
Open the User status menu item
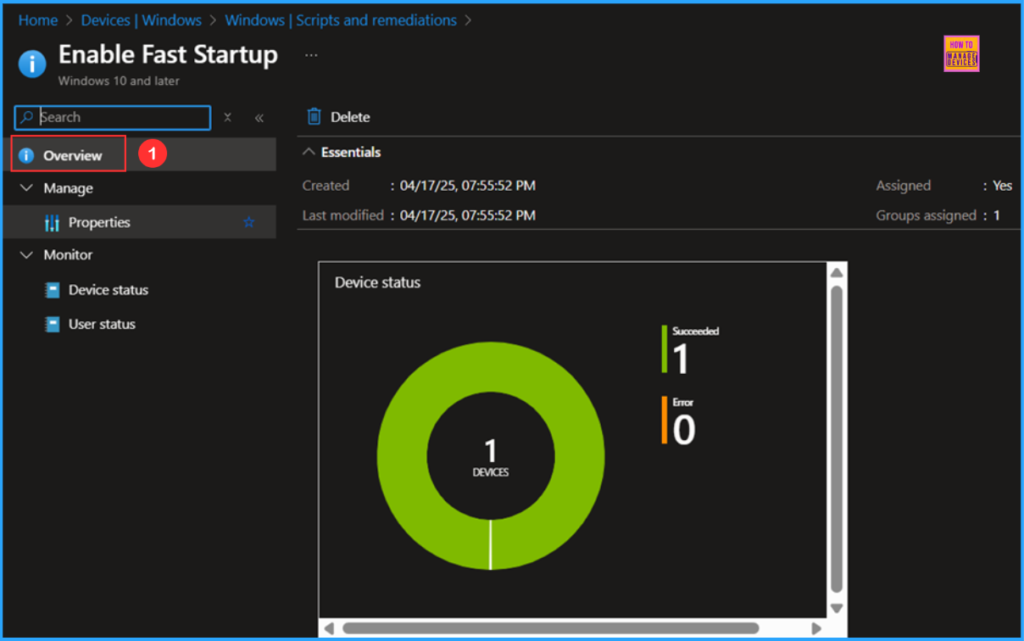click(x=102, y=324)
